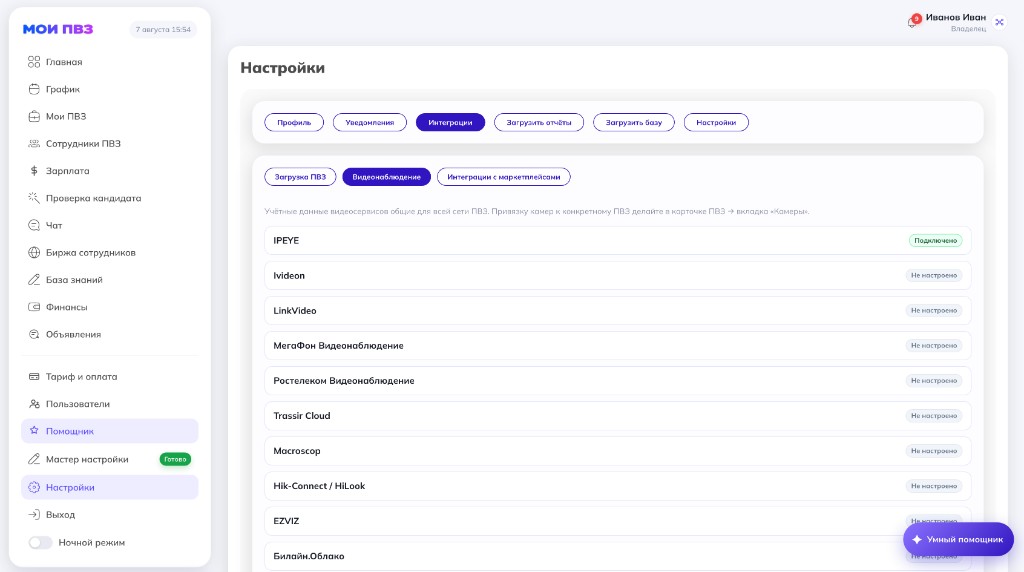Image resolution: width=1024 pixels, height=572 pixels.
Task: Click the sparkle icon on Умный помощник
Action: (917, 539)
